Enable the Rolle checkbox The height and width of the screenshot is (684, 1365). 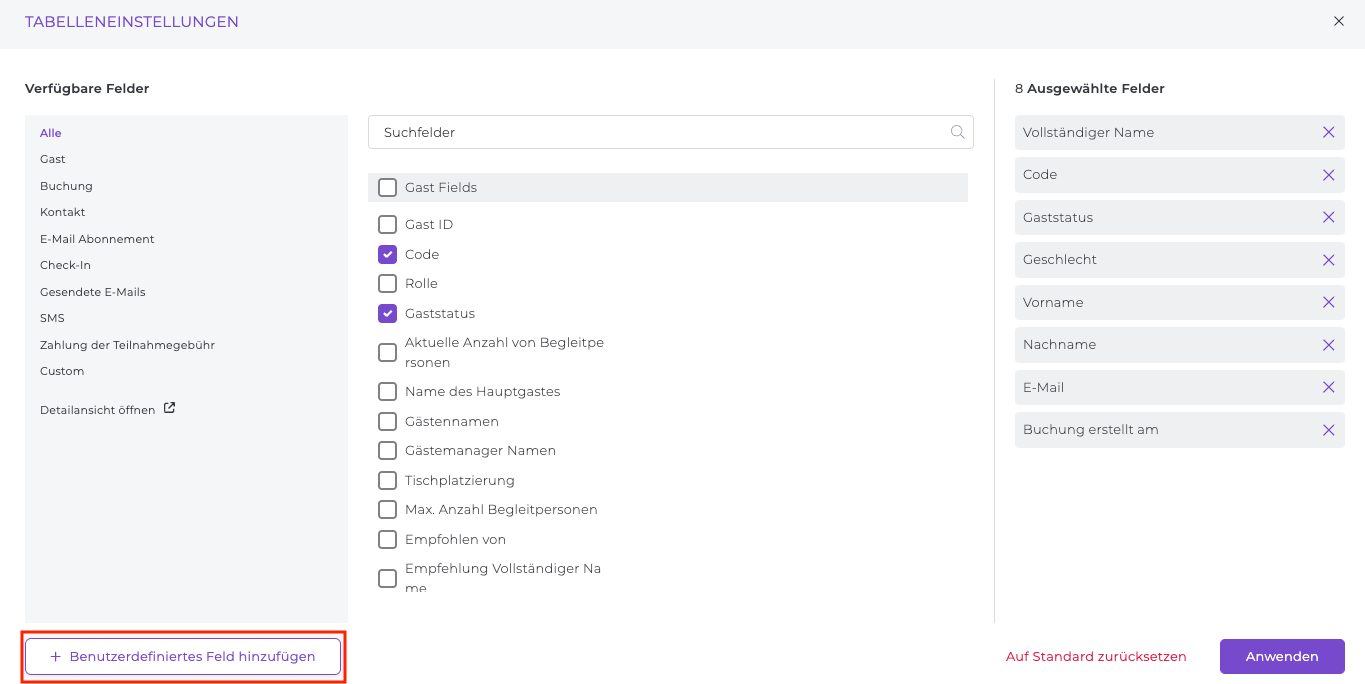[x=388, y=283]
